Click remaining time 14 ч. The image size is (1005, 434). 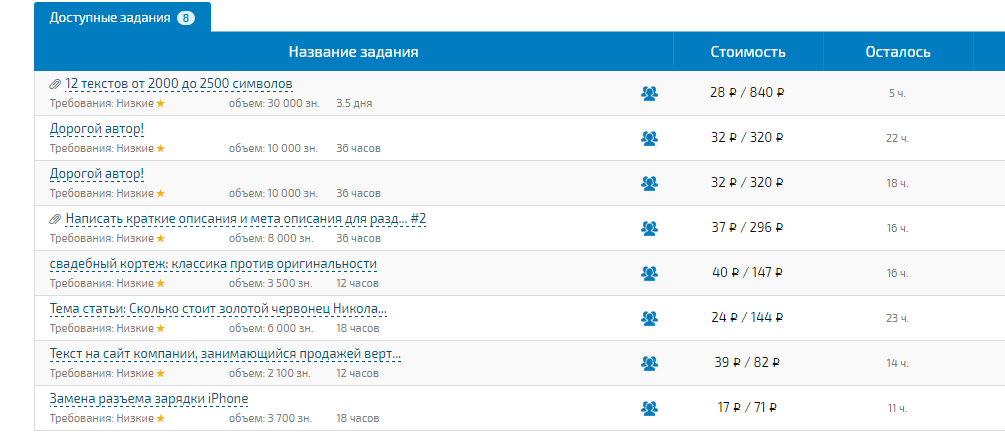coord(897,363)
